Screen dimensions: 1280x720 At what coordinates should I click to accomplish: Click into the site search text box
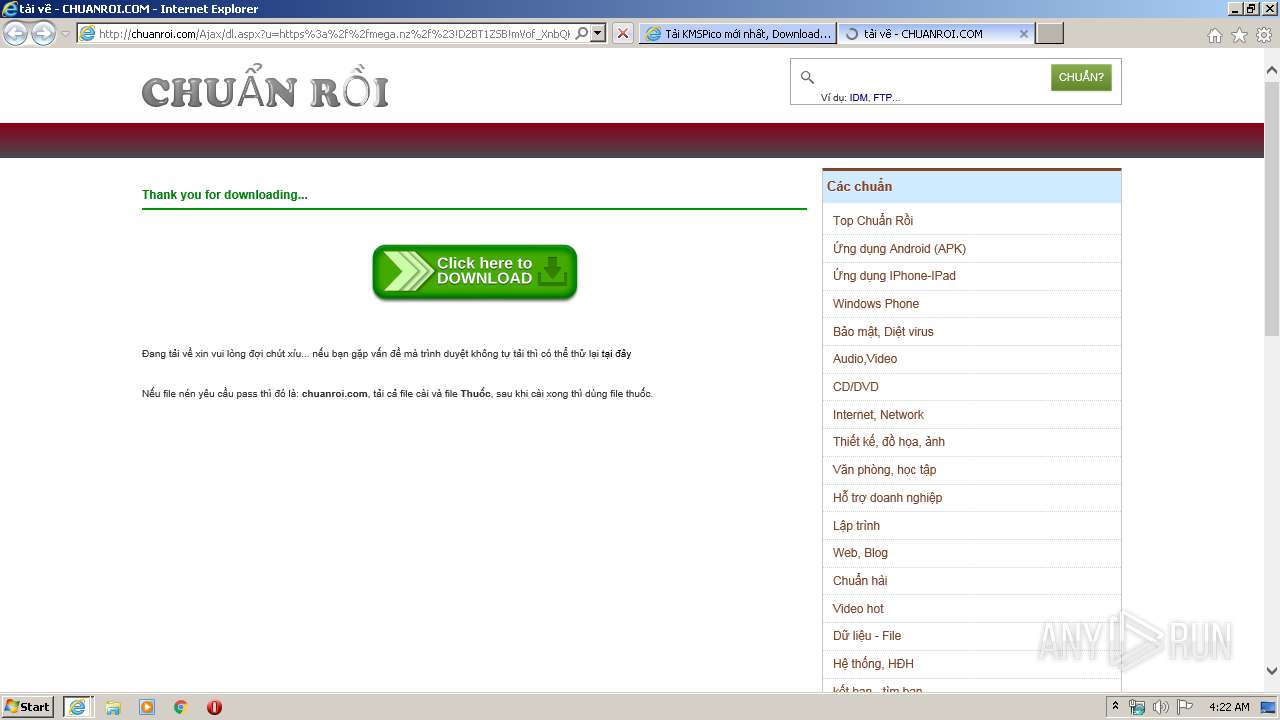point(932,77)
